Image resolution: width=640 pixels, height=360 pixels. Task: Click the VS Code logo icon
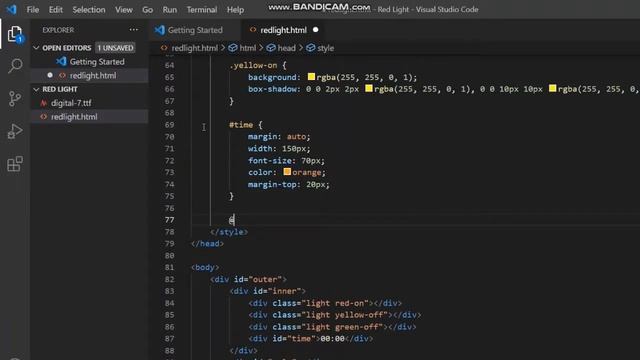coord(11,9)
